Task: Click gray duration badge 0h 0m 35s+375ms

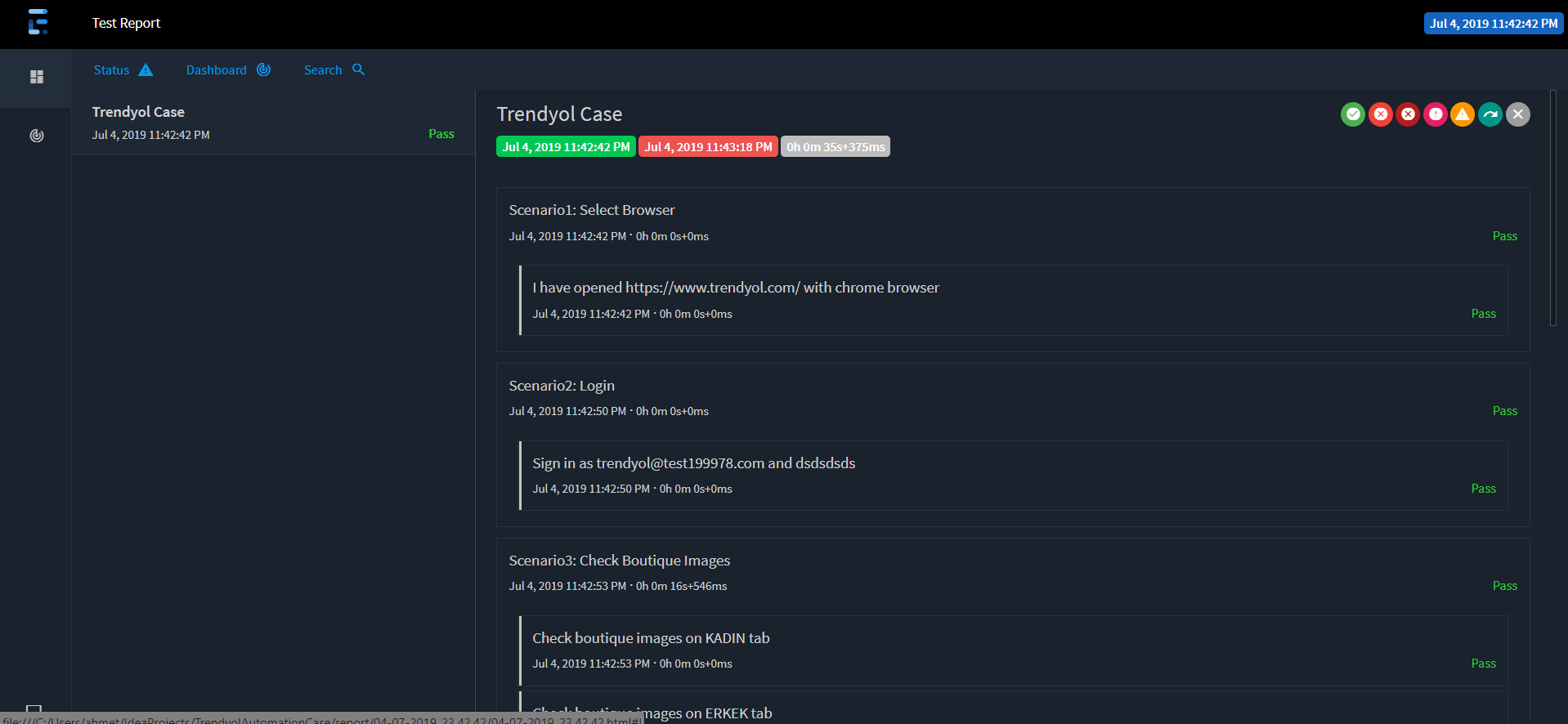Action: tap(836, 147)
